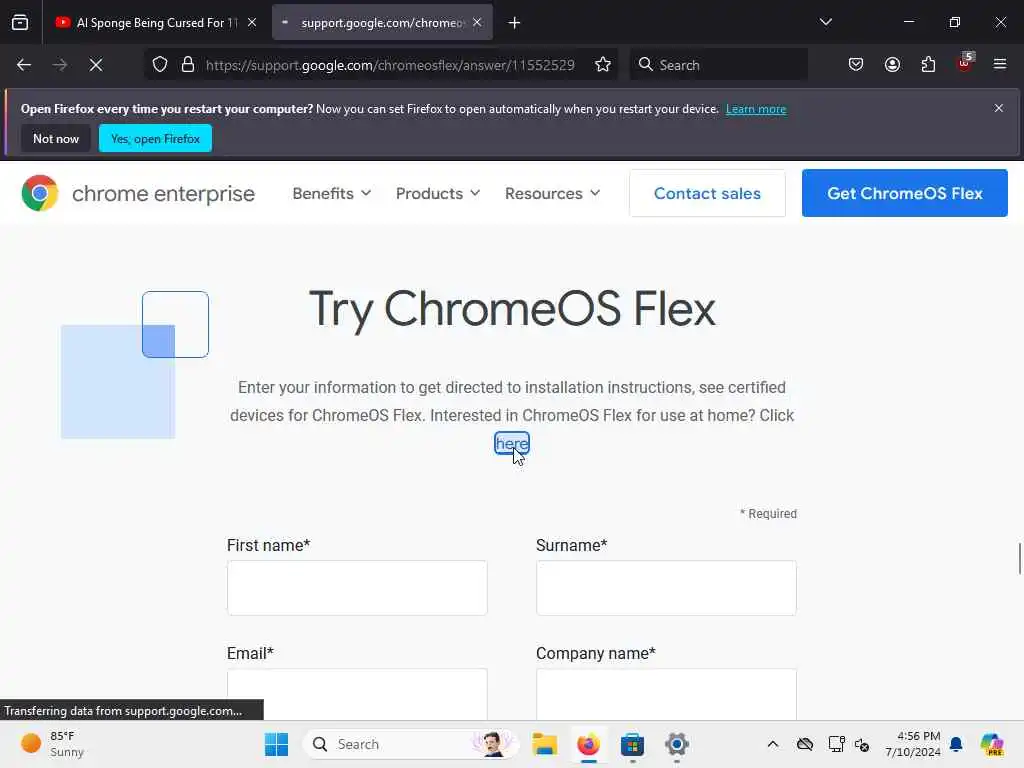The width and height of the screenshot is (1024, 768).
Task: Close the AI Sponge YouTube tab
Action: tap(252, 22)
